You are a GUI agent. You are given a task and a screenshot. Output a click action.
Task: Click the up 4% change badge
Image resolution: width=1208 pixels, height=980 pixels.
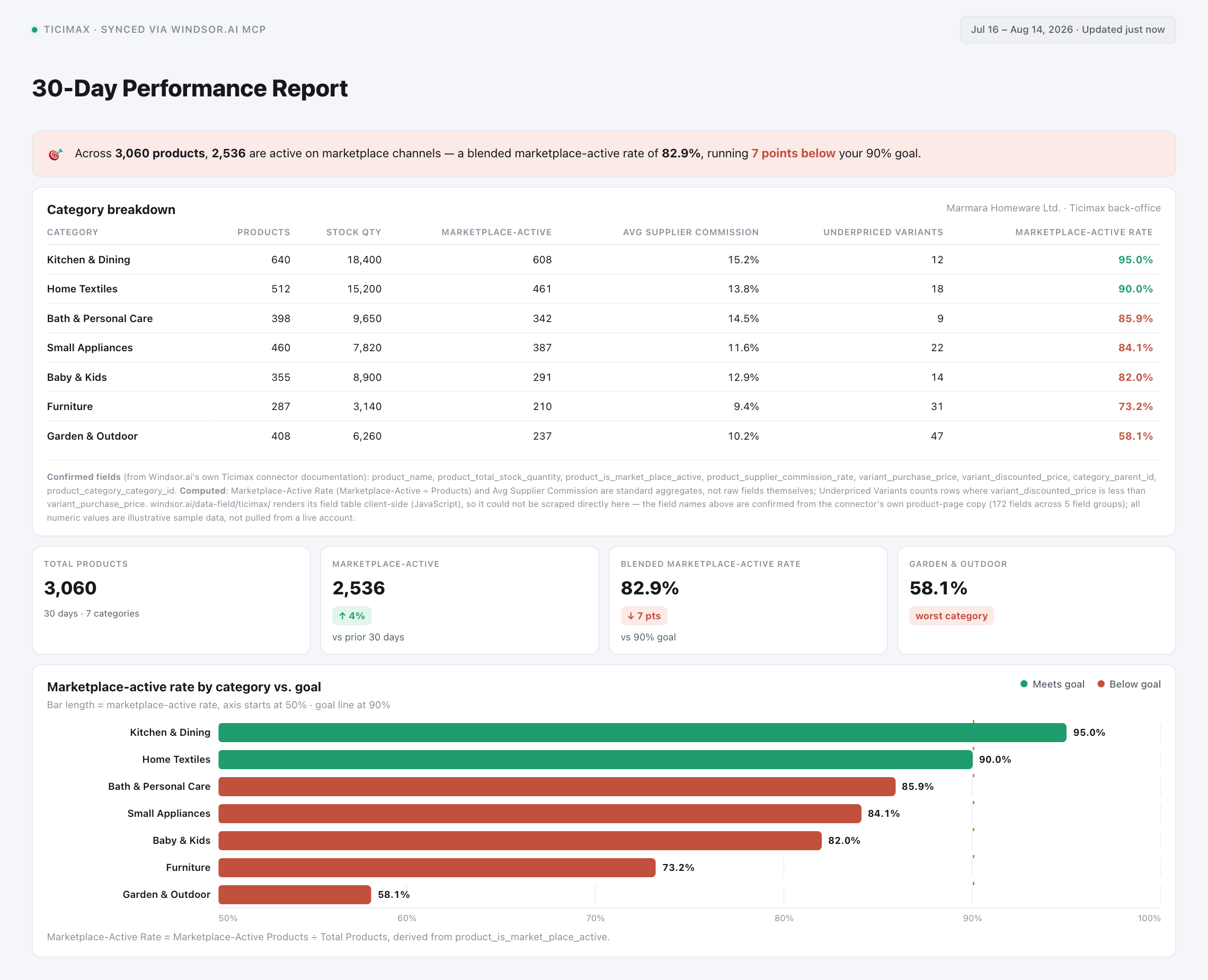tap(352, 616)
